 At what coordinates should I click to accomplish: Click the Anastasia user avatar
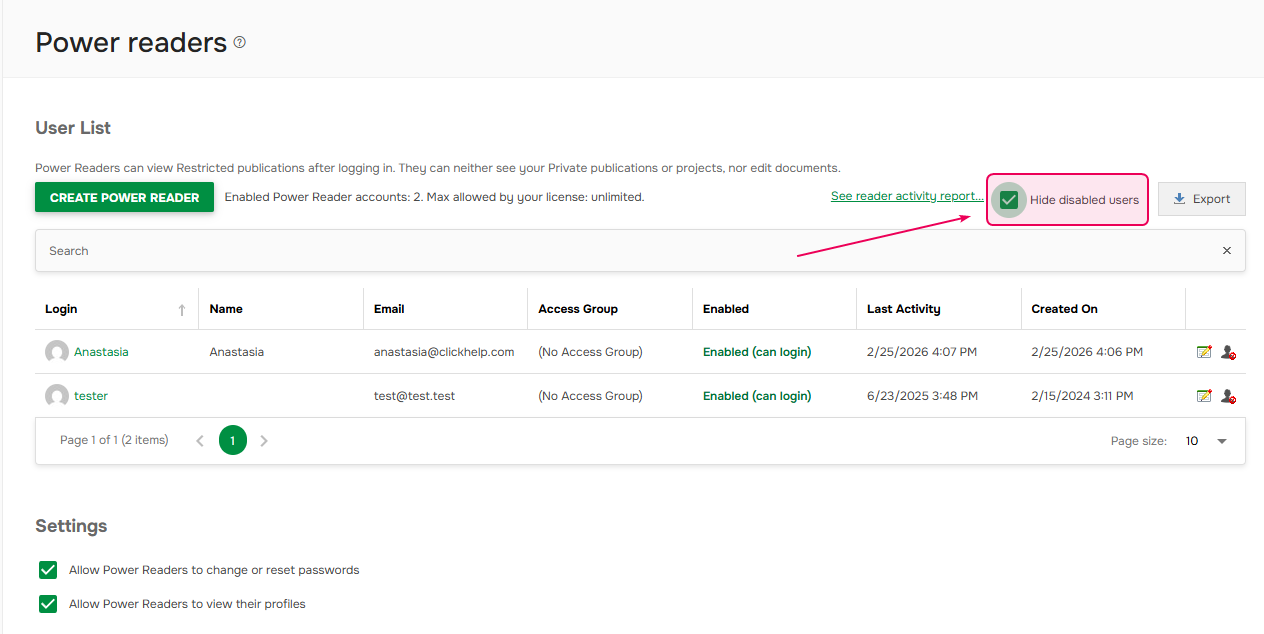point(57,352)
